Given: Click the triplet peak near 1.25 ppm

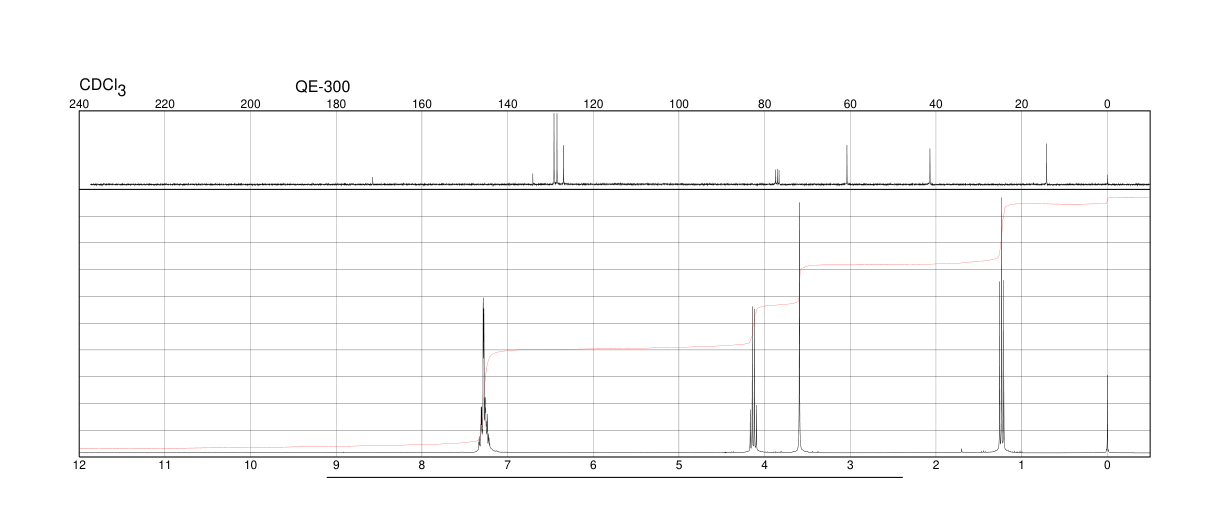Looking at the screenshot, I should pos(1001,325).
